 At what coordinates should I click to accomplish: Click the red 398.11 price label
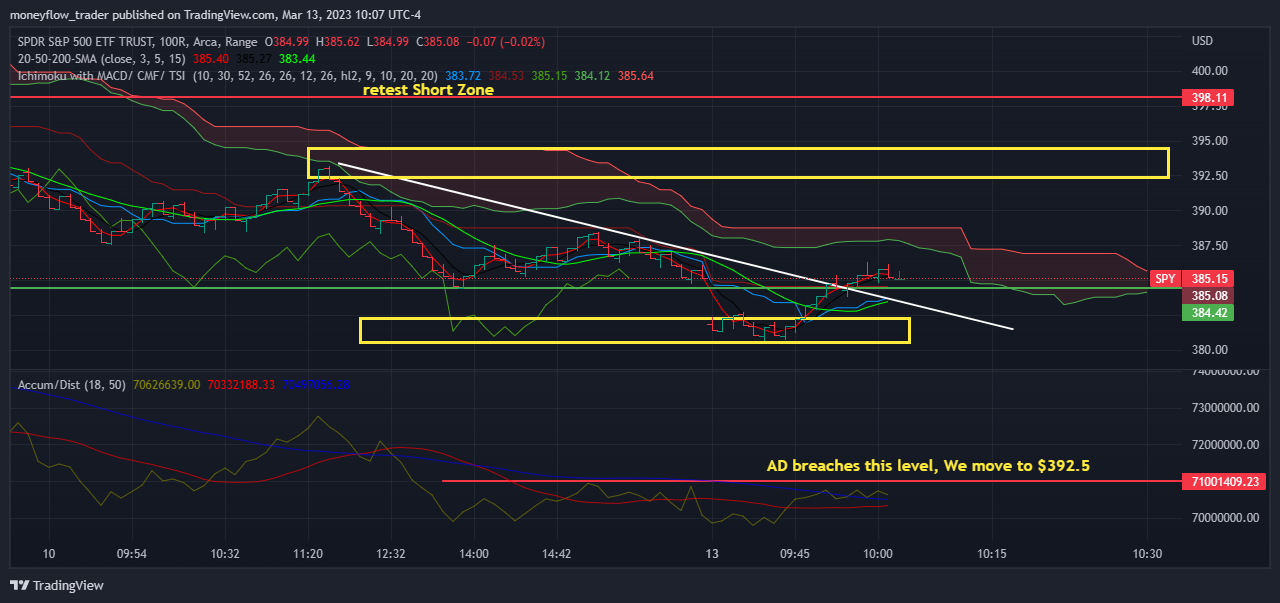[1210, 98]
